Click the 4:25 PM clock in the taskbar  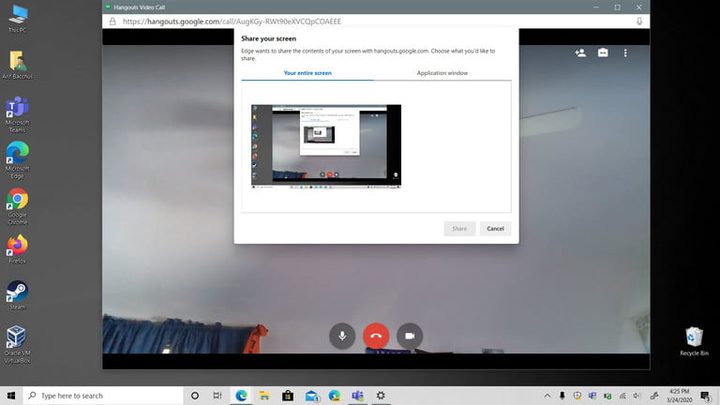point(679,395)
